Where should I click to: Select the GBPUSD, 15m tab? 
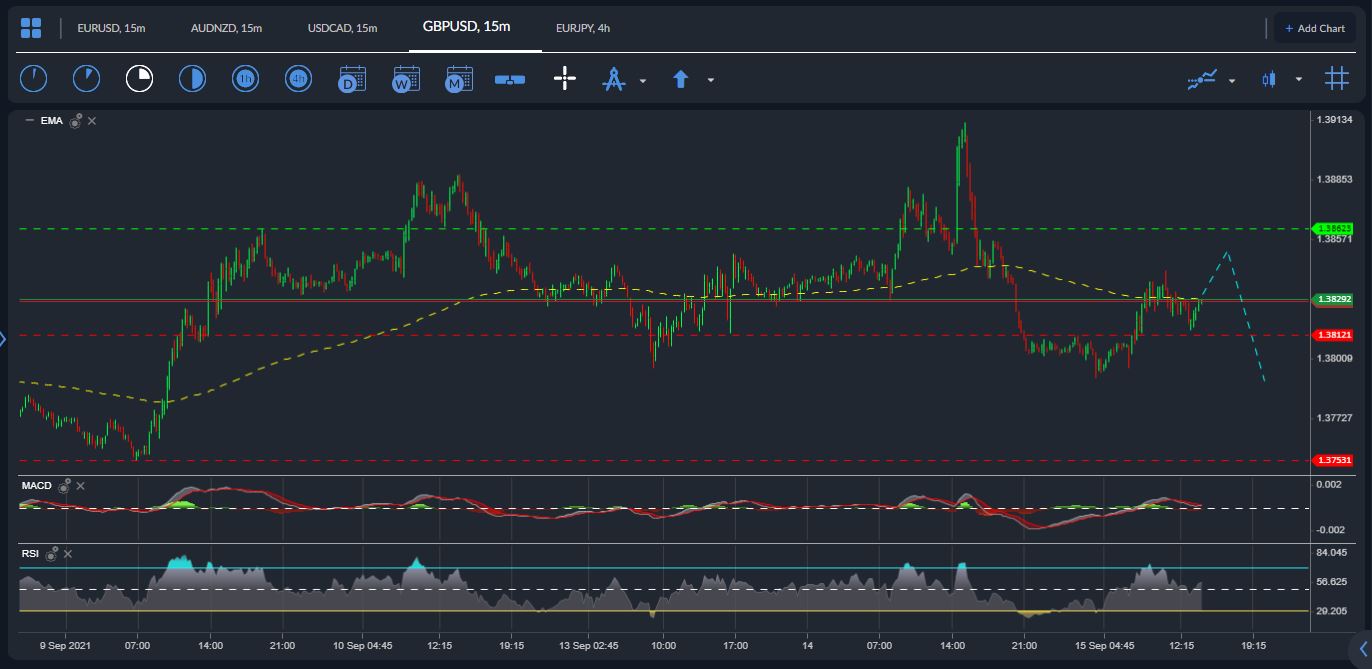[x=466, y=26]
